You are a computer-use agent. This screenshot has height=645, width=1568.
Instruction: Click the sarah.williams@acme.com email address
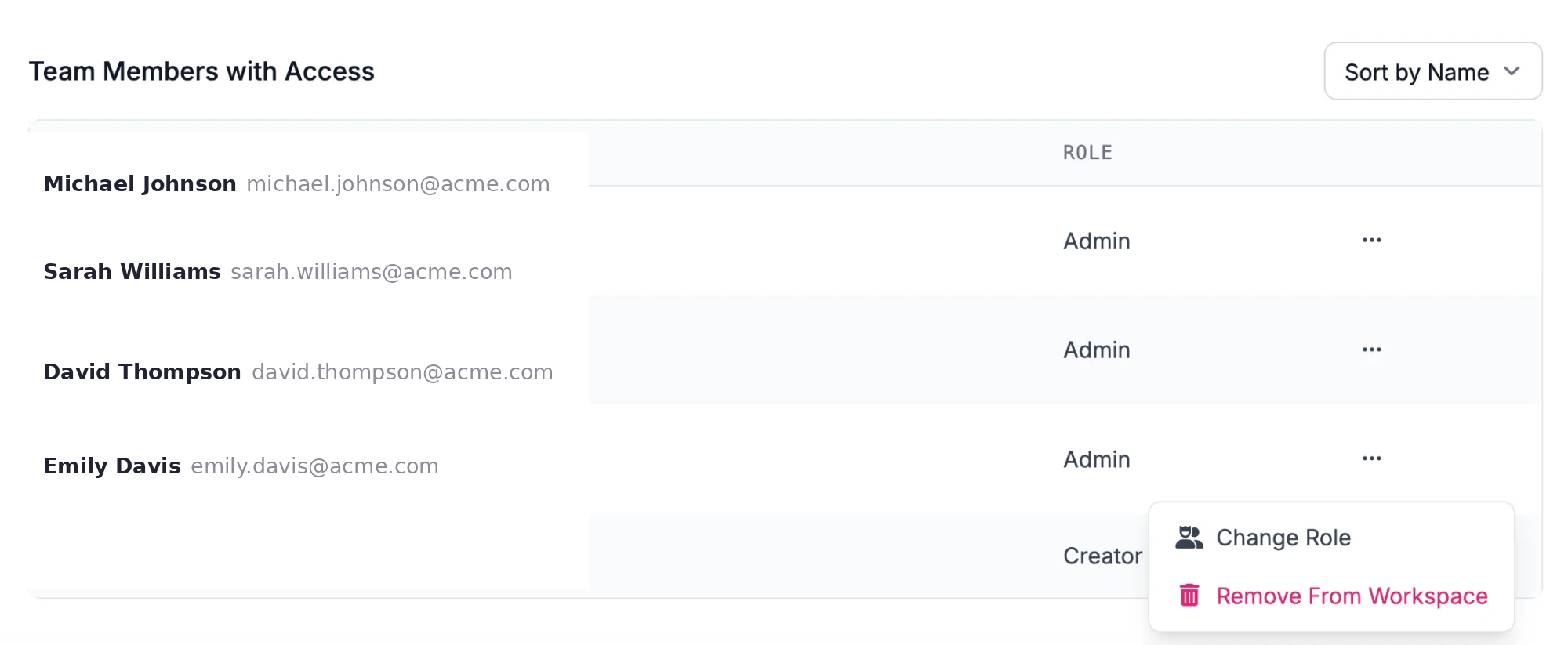pyautogui.click(x=371, y=272)
